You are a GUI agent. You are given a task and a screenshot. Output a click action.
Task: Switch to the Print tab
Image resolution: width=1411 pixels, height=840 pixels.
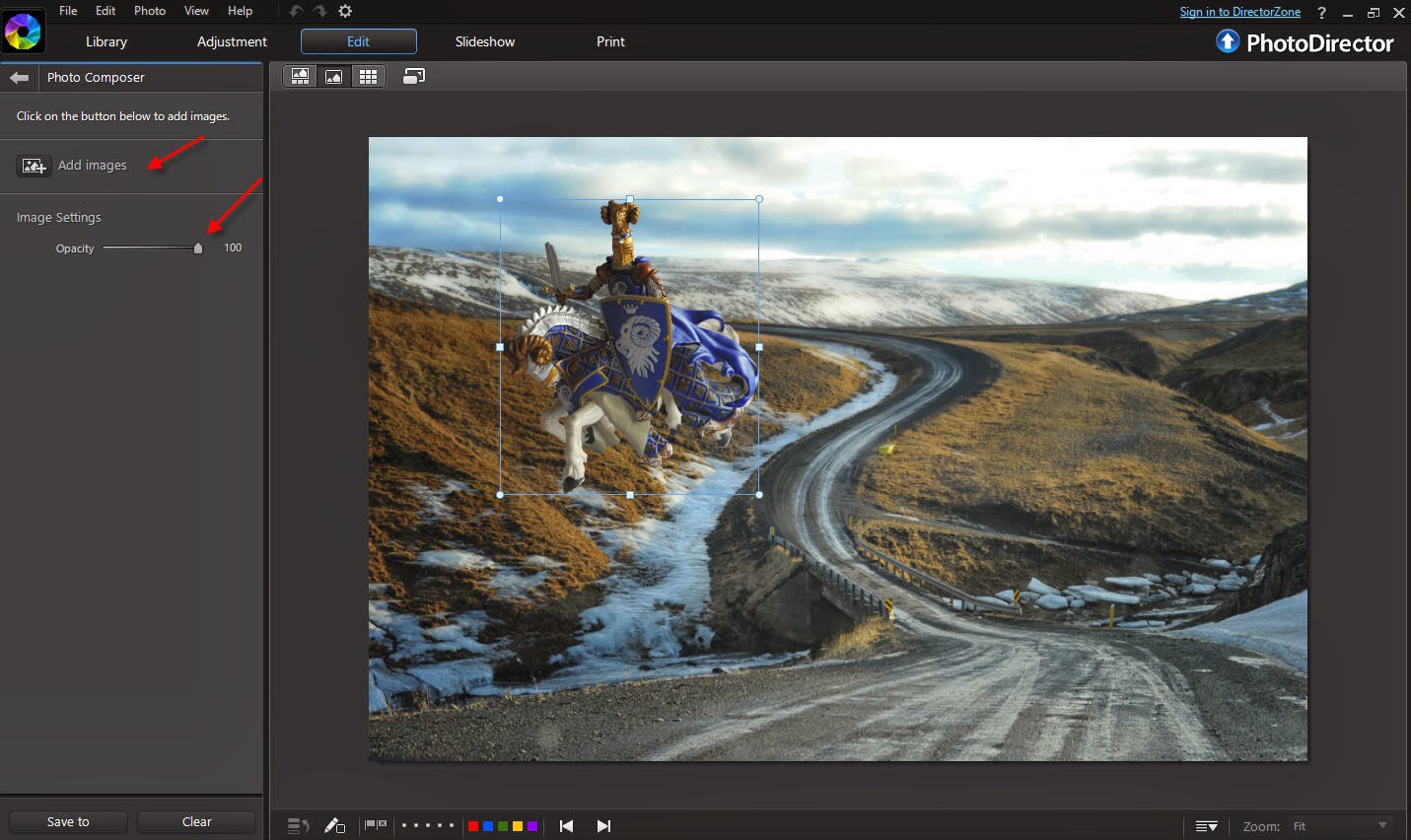610,41
